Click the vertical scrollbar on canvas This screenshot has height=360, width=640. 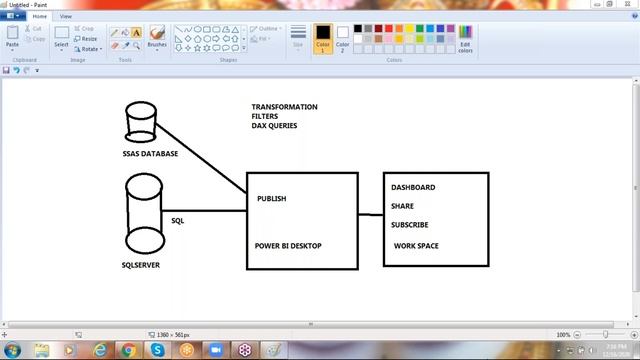[x=636, y=188]
